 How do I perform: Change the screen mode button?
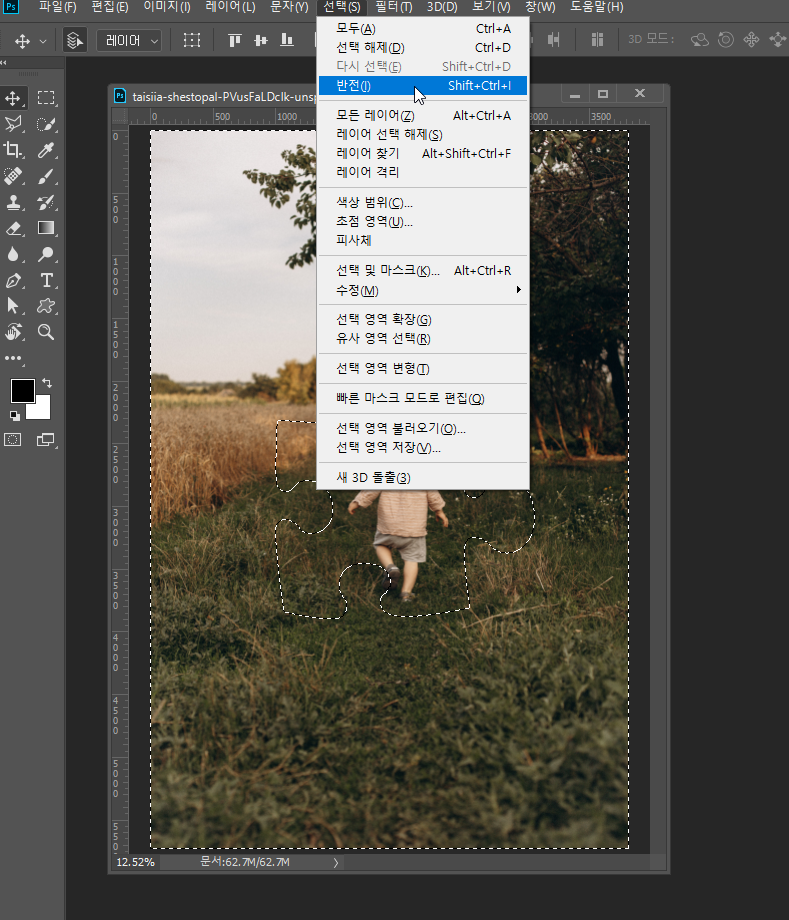point(46,439)
